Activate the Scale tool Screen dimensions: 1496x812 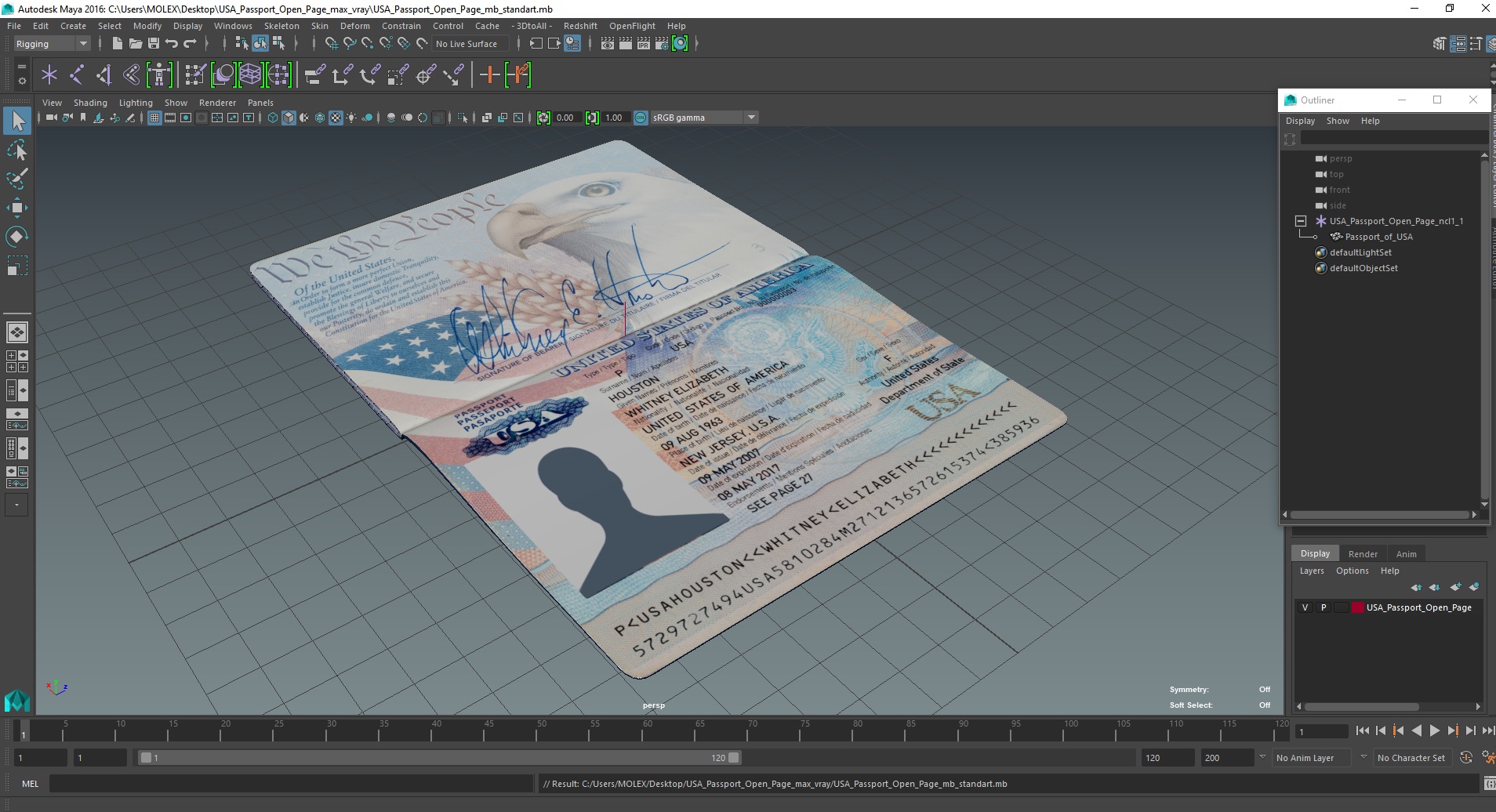point(17,266)
